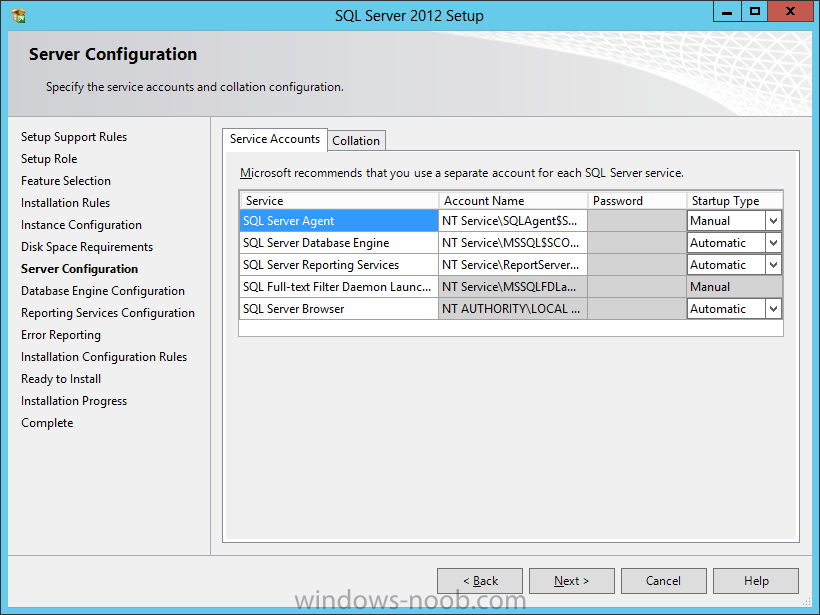820x615 pixels.
Task: Maximize the SQL Server 2012 Setup window
Action: tap(755, 12)
